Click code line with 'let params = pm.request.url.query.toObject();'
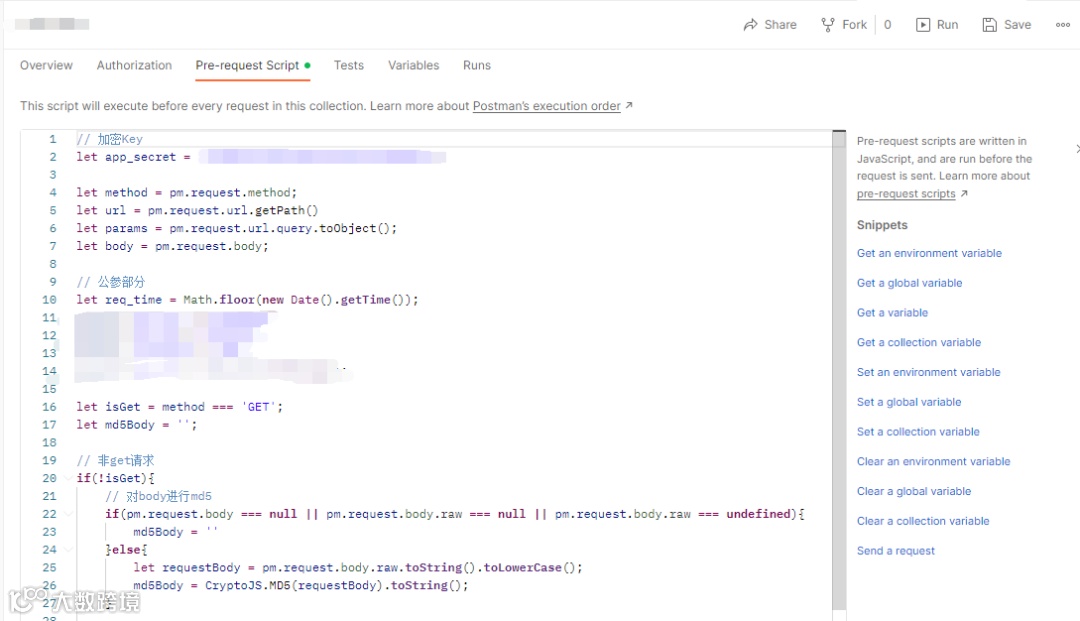The height and width of the screenshot is (621, 1080). [x=236, y=229]
